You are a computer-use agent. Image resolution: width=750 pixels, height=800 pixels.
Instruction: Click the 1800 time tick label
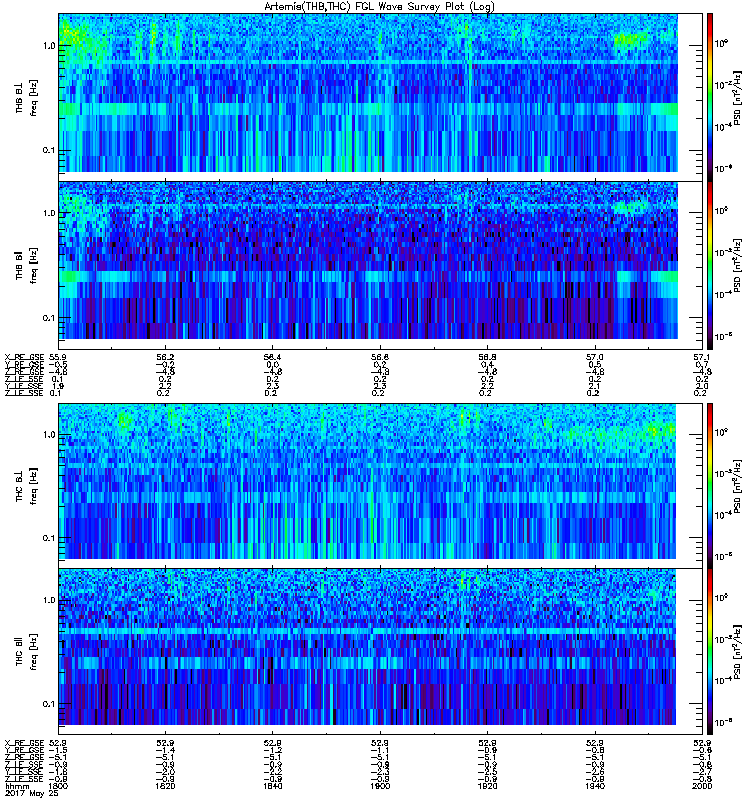58,786
